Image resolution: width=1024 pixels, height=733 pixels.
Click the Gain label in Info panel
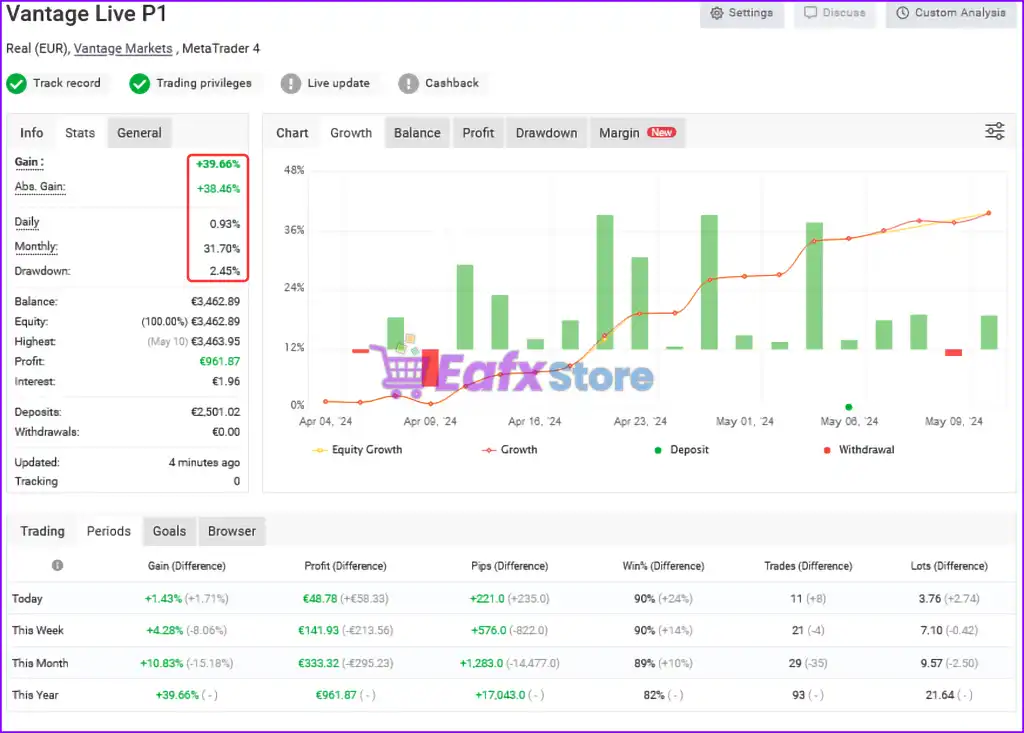[29, 162]
